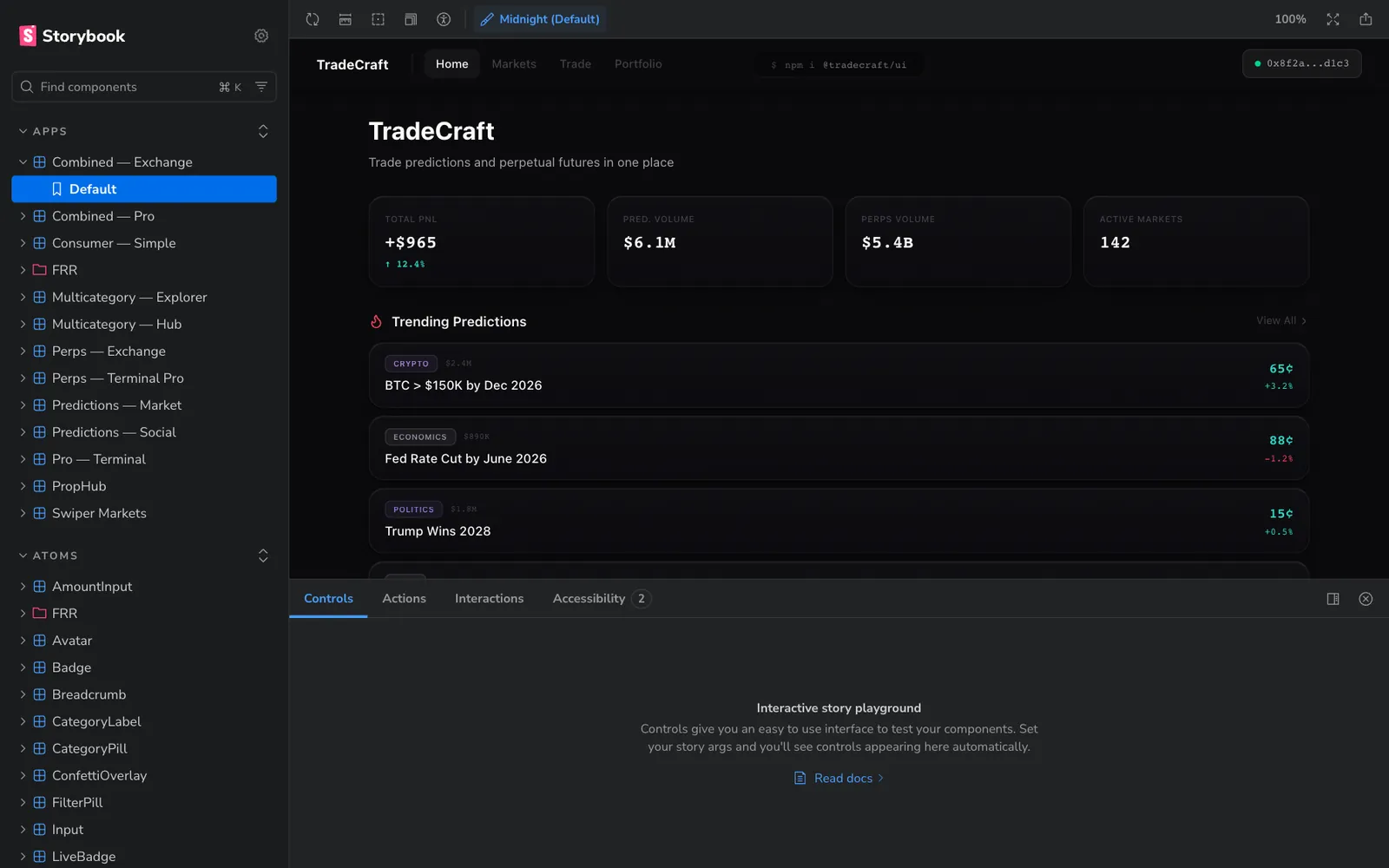
Task: Select the Default story
Action: click(x=144, y=189)
